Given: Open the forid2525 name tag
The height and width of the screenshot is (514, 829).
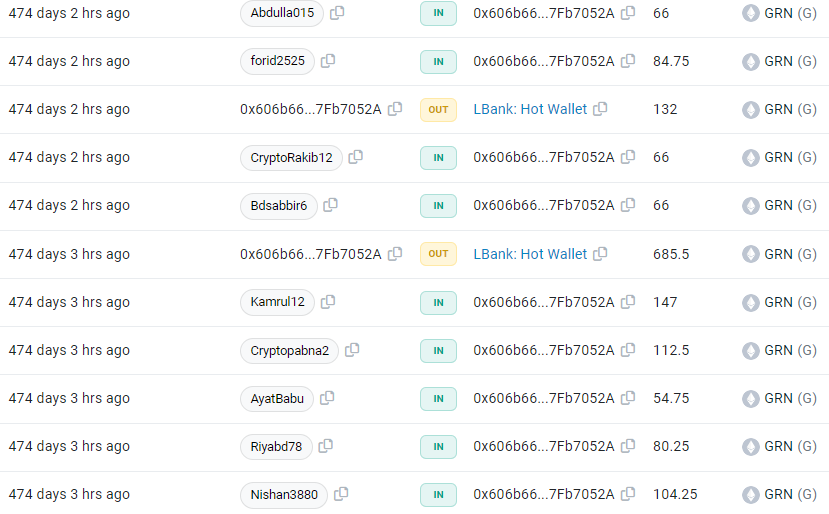Looking at the screenshot, I should pyautogui.click(x=278, y=61).
